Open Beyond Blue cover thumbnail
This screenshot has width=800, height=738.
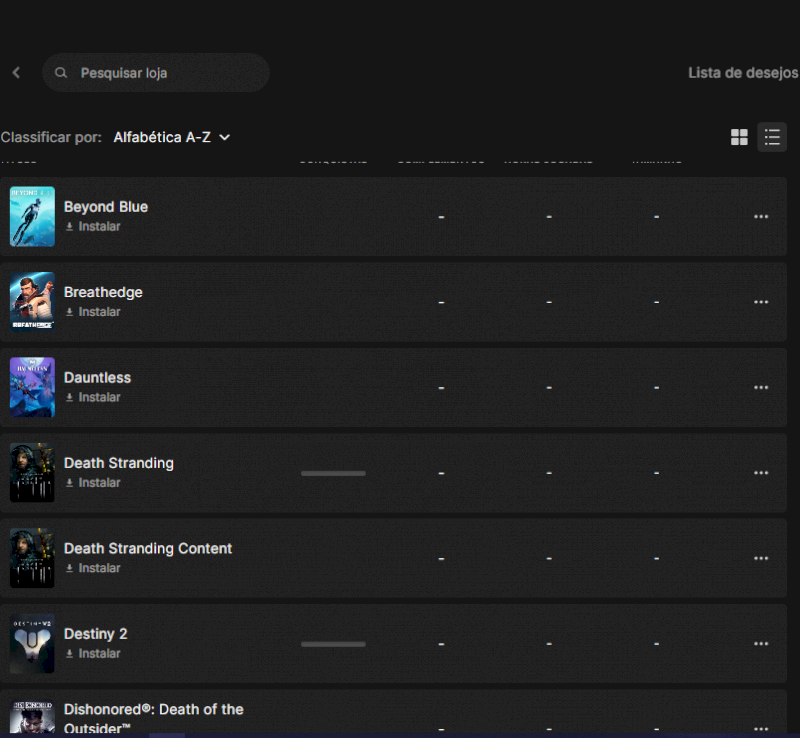tap(32, 216)
